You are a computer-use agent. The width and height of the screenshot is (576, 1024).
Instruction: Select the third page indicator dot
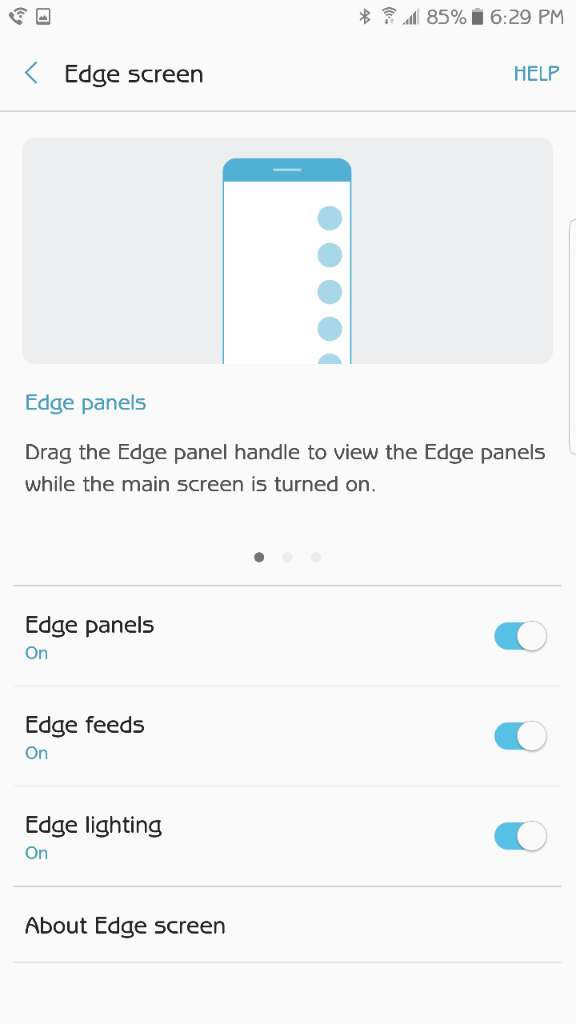coord(316,557)
